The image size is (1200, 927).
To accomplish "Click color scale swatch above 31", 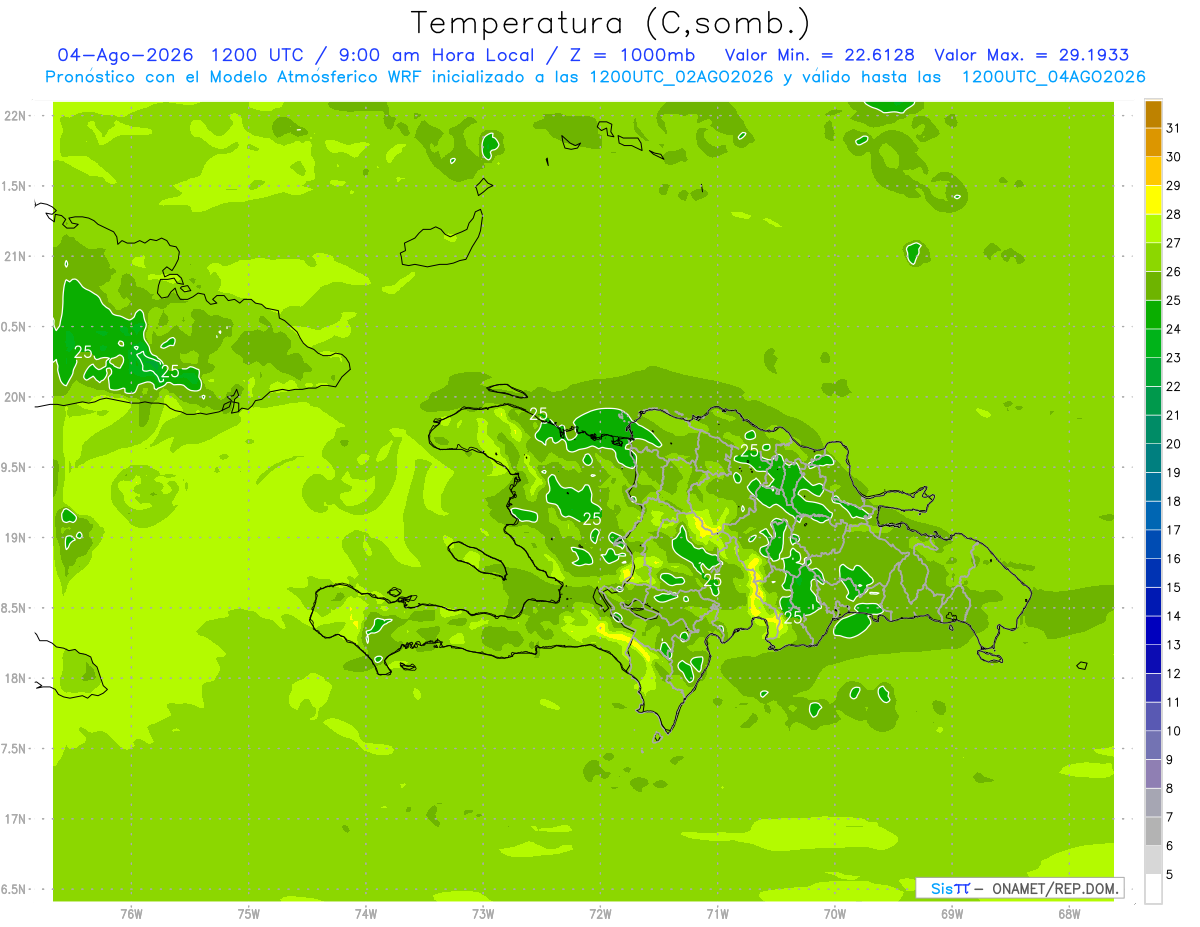I will [1153, 114].
